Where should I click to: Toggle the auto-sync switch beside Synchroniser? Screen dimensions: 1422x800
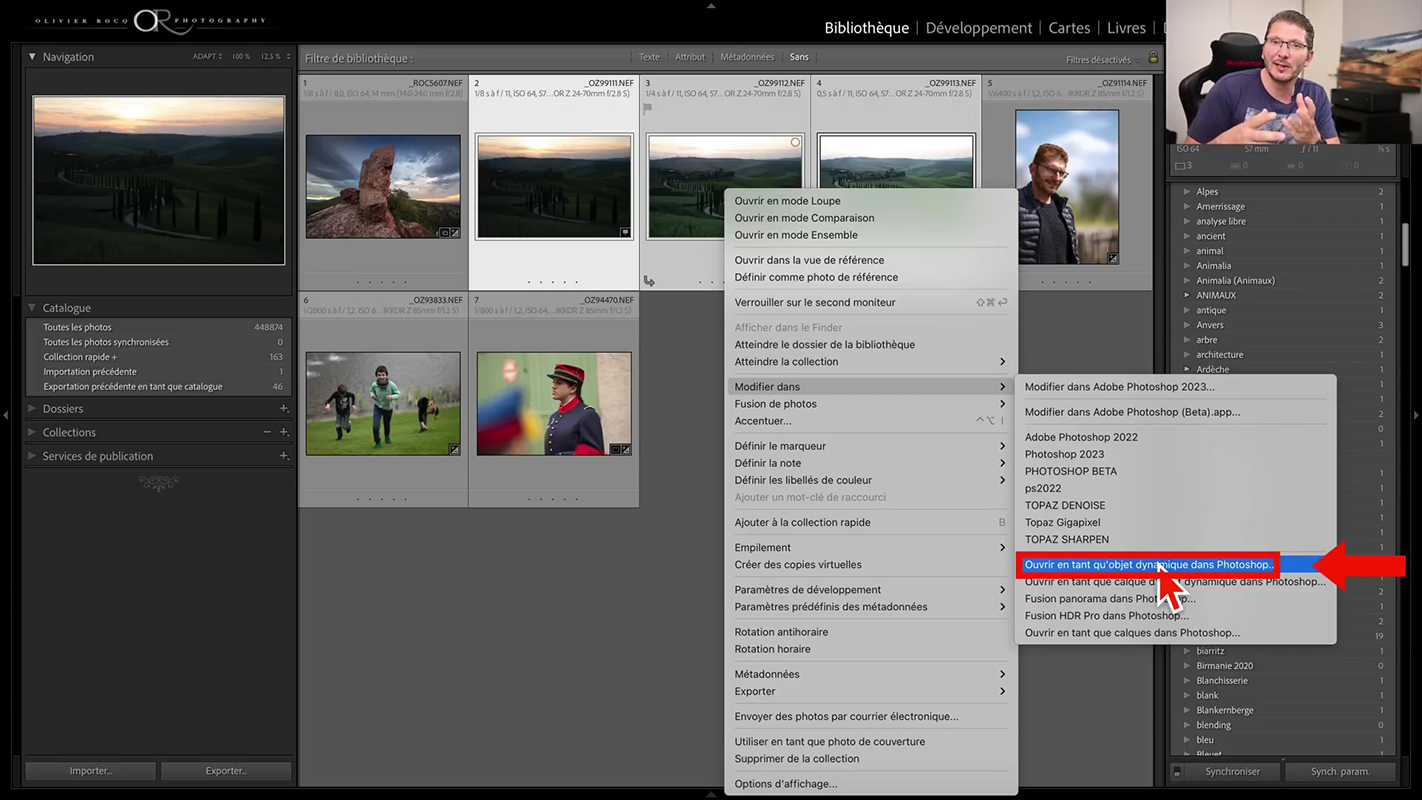(x=1177, y=771)
